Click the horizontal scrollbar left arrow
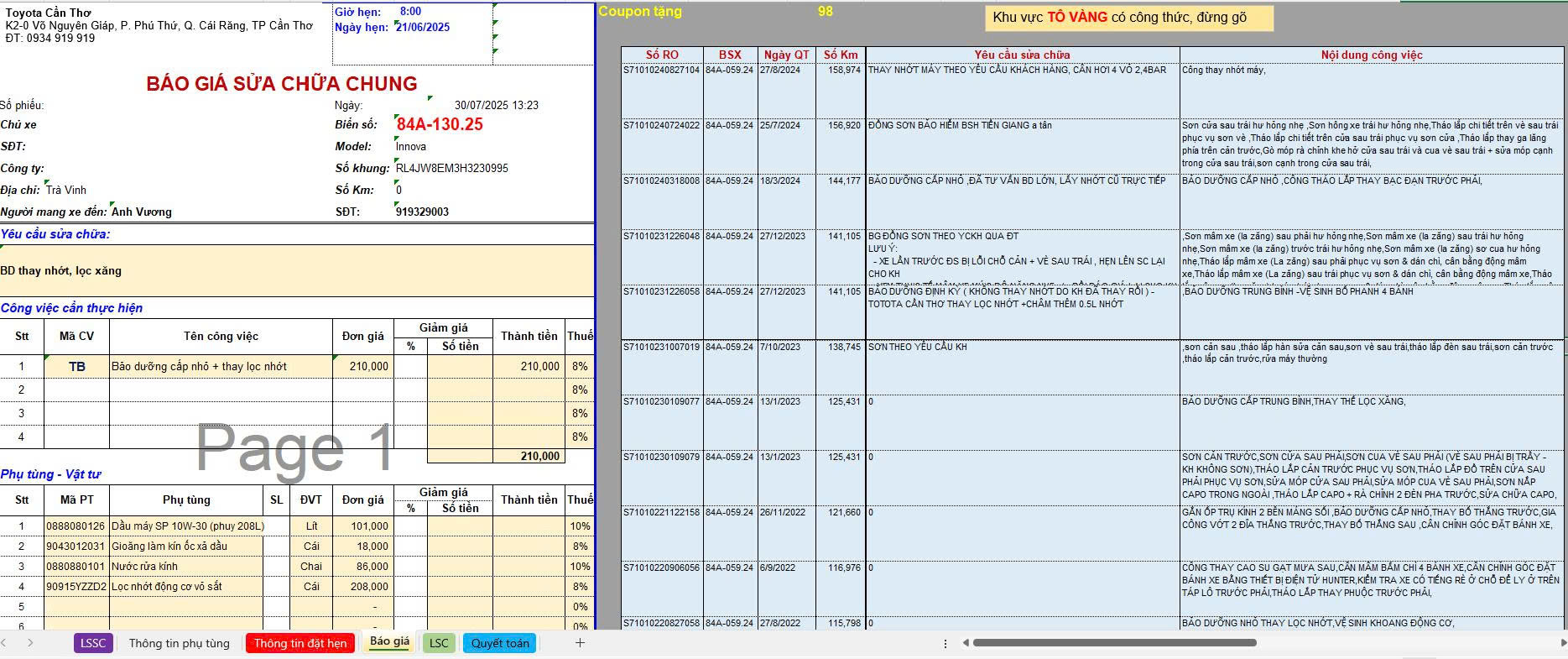This screenshot has width=1568, height=659. click(x=966, y=643)
